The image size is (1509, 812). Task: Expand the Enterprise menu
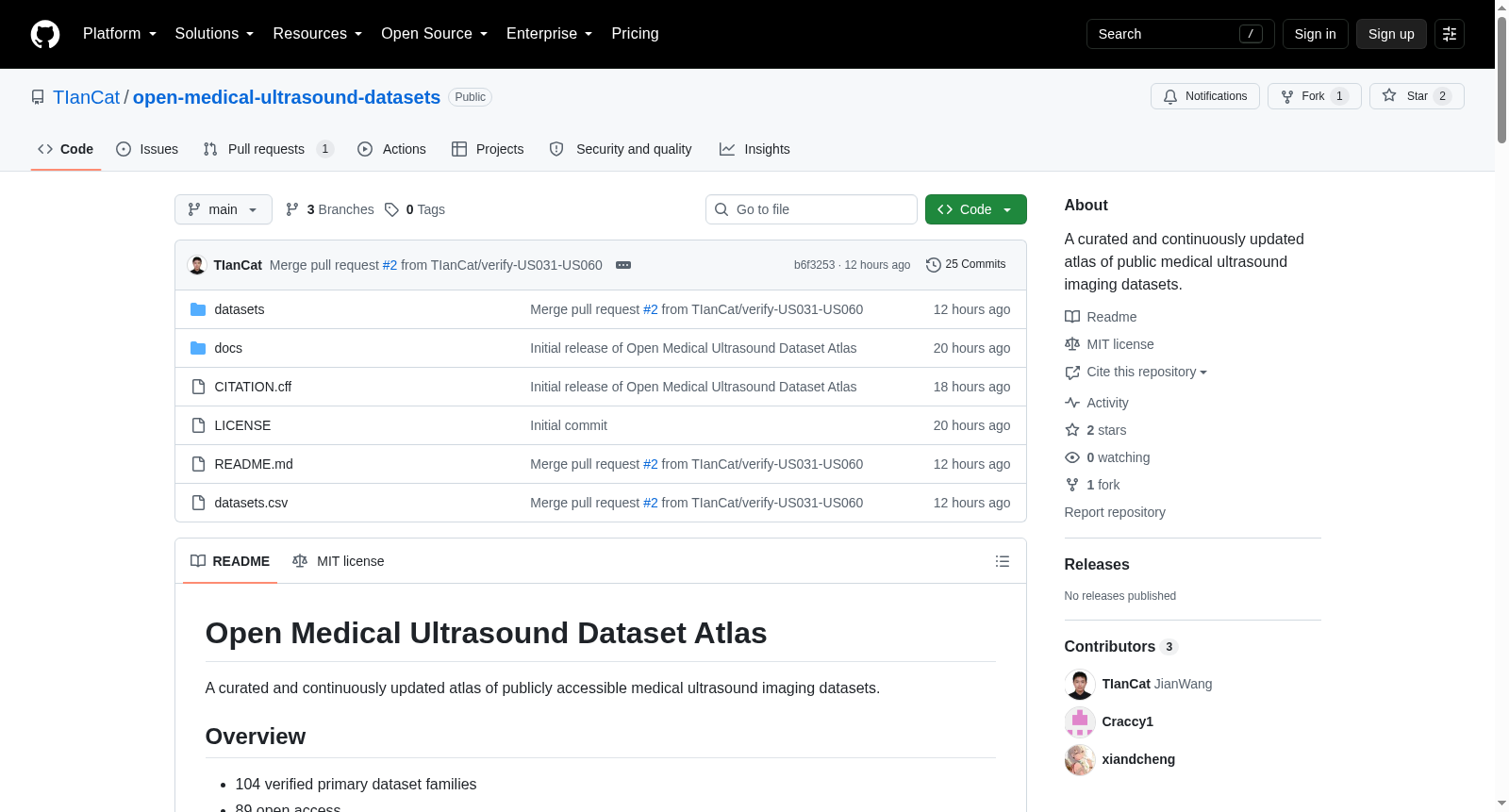550,34
